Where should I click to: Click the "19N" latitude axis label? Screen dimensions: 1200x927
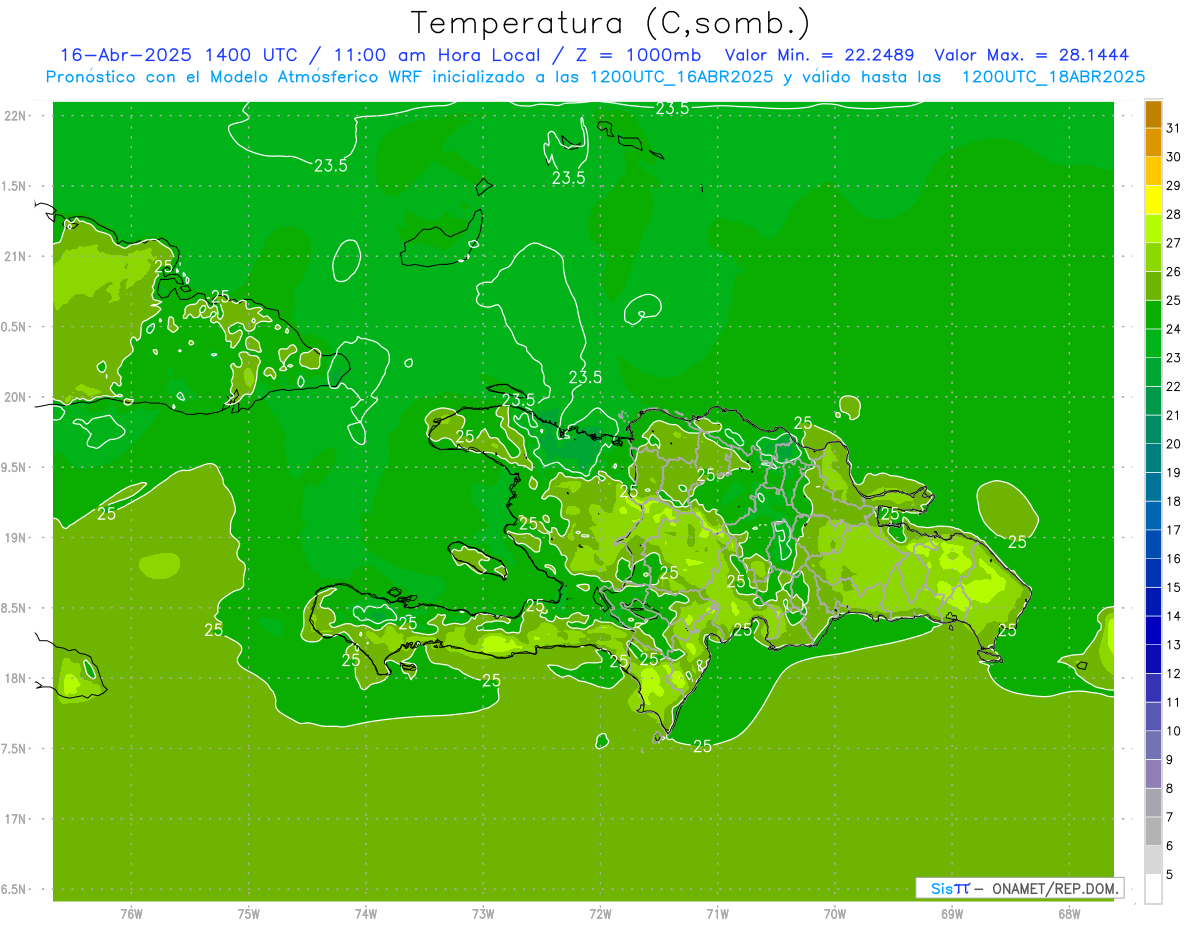(15, 538)
